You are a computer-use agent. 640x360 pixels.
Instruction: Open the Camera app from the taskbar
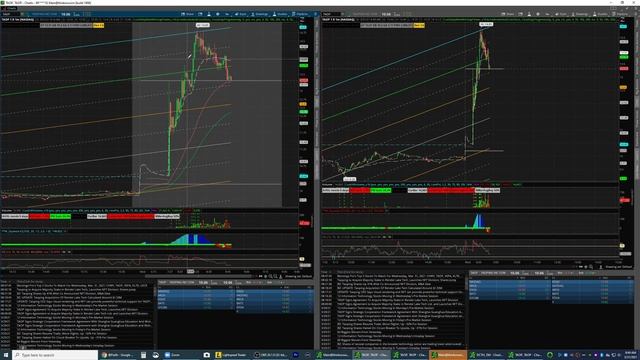coord(207,355)
